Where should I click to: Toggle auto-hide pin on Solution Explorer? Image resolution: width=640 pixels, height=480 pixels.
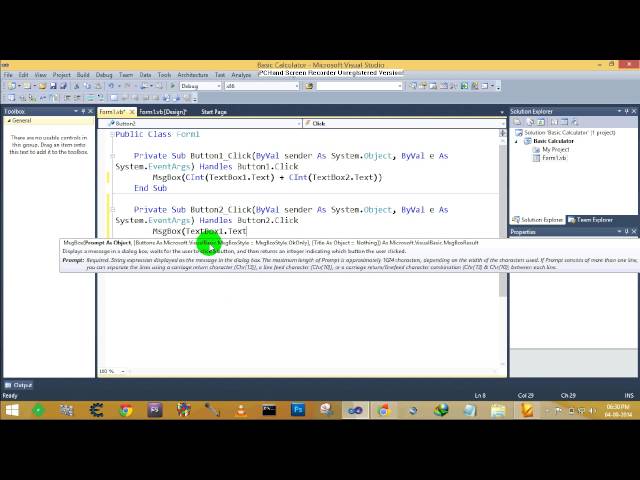coord(627,111)
